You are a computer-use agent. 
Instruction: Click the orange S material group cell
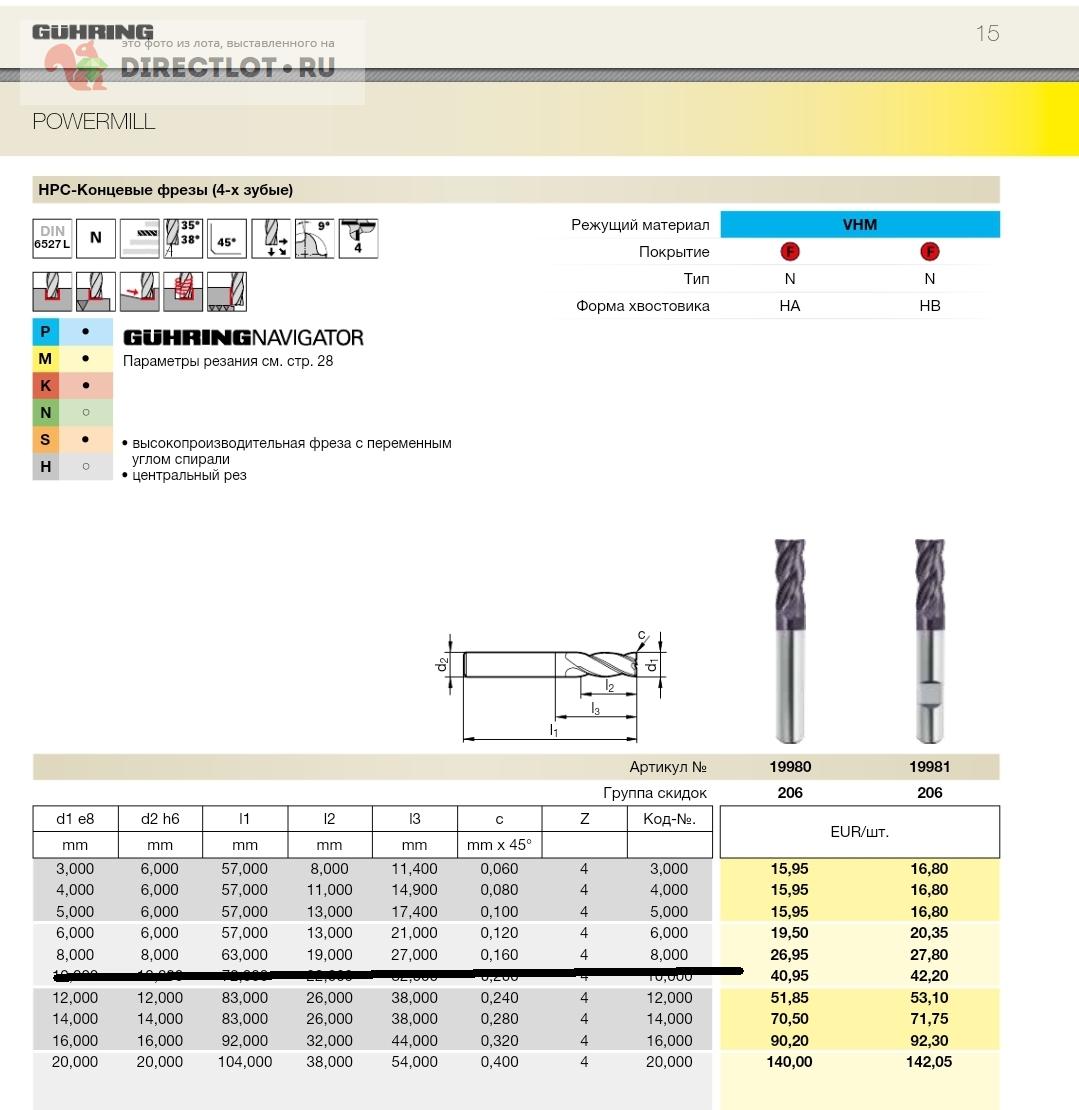pyautogui.click(x=46, y=439)
